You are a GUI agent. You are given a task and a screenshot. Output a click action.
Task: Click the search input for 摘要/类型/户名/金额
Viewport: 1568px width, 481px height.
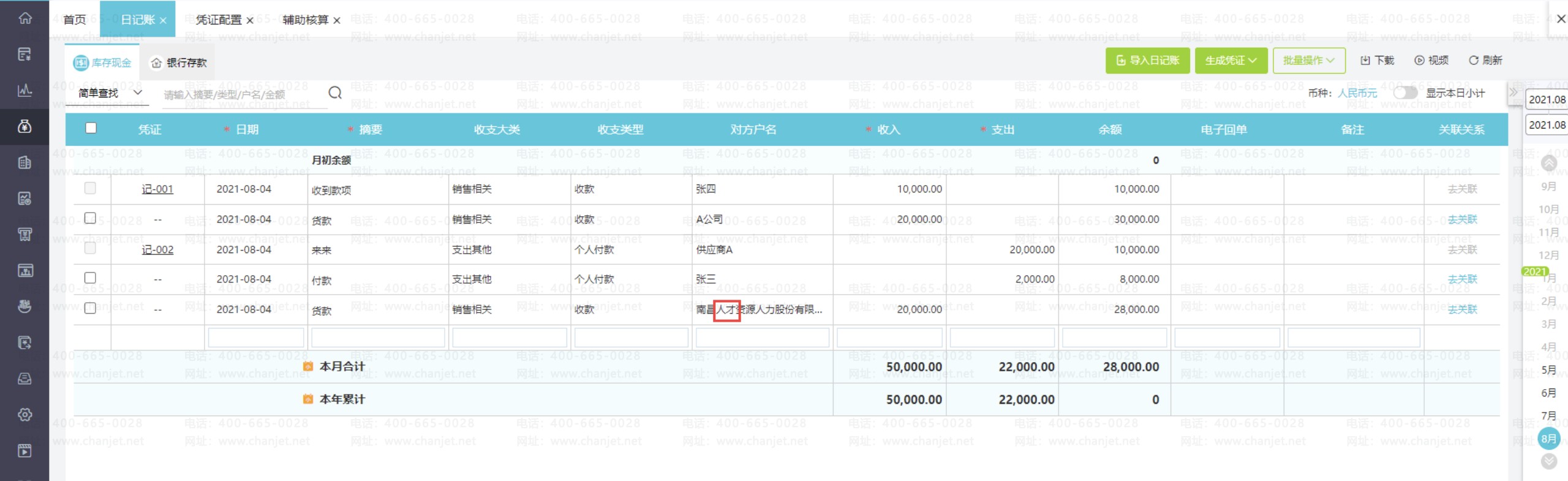point(244,94)
